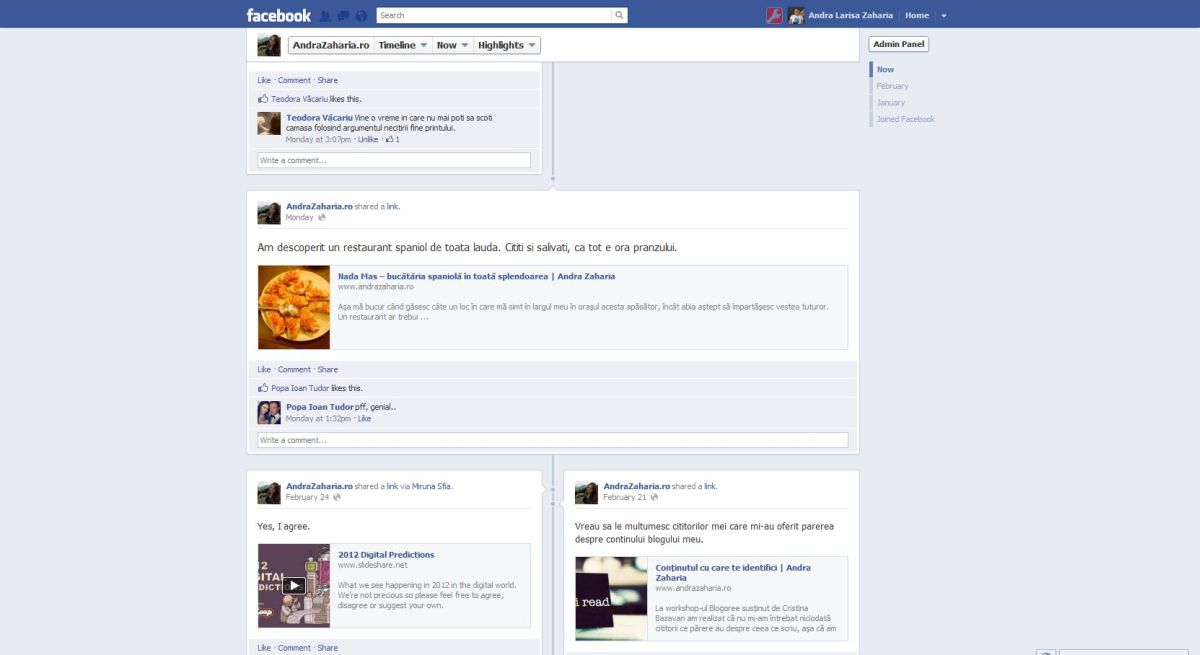Click the search magnifier icon
The height and width of the screenshot is (655, 1200).
tap(619, 15)
